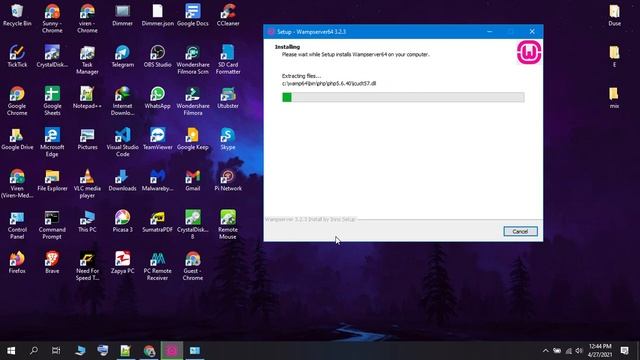Open taskbar search
Screen dimensions: 640x360
click(34, 351)
